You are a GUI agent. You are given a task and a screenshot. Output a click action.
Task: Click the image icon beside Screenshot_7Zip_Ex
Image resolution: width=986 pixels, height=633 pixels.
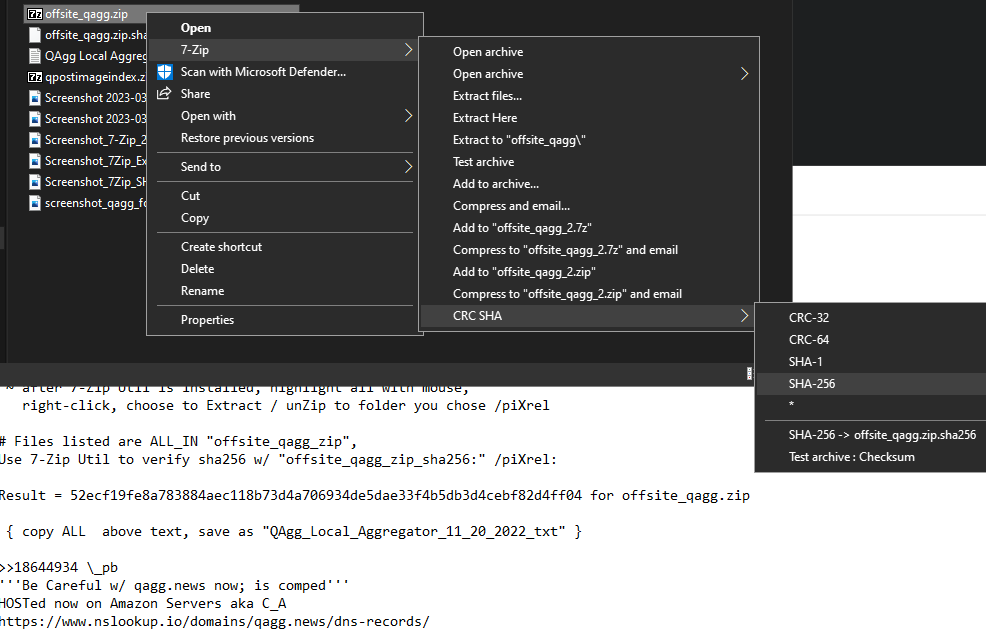coord(35,161)
